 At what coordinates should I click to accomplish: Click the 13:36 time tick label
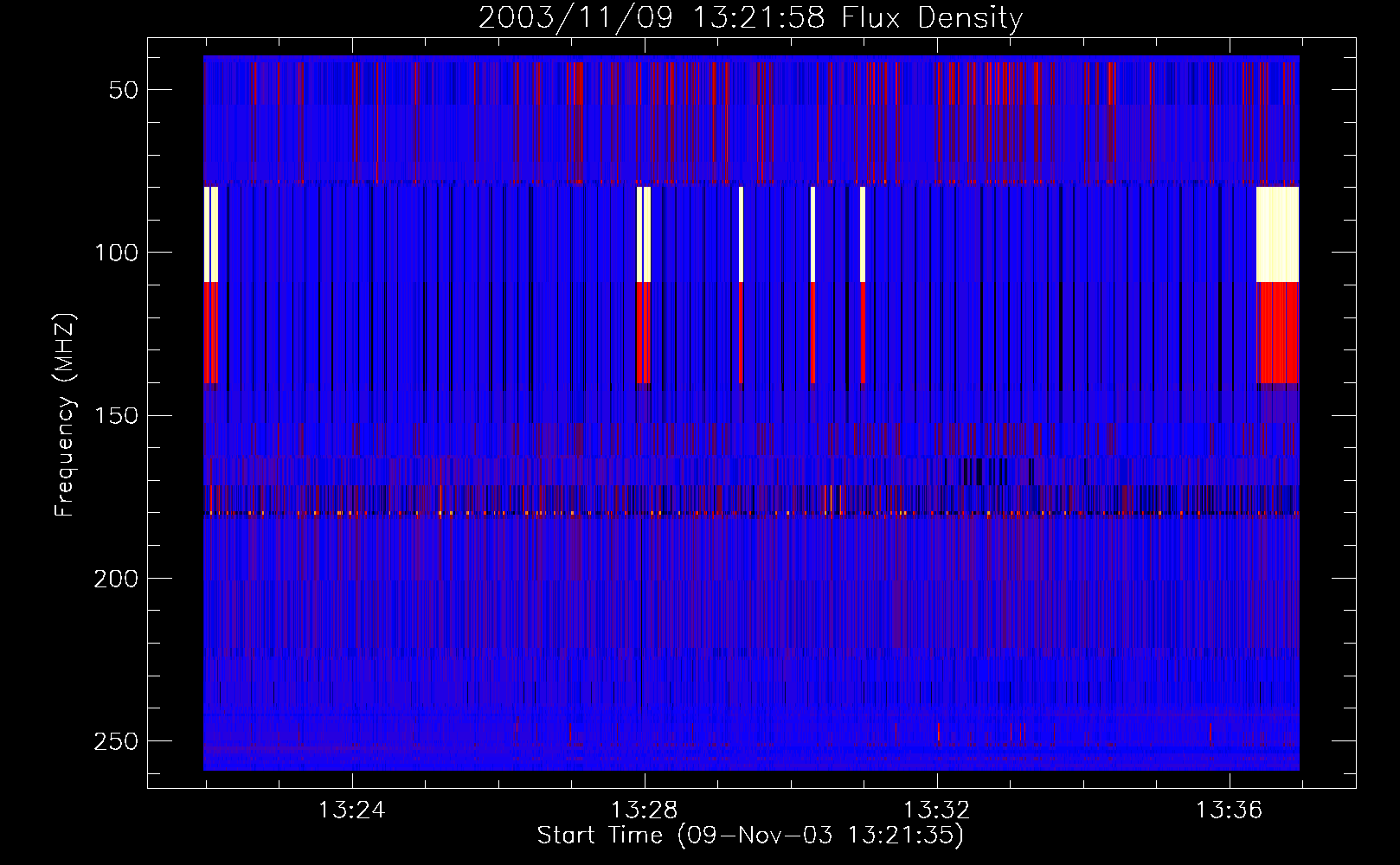[1230, 811]
